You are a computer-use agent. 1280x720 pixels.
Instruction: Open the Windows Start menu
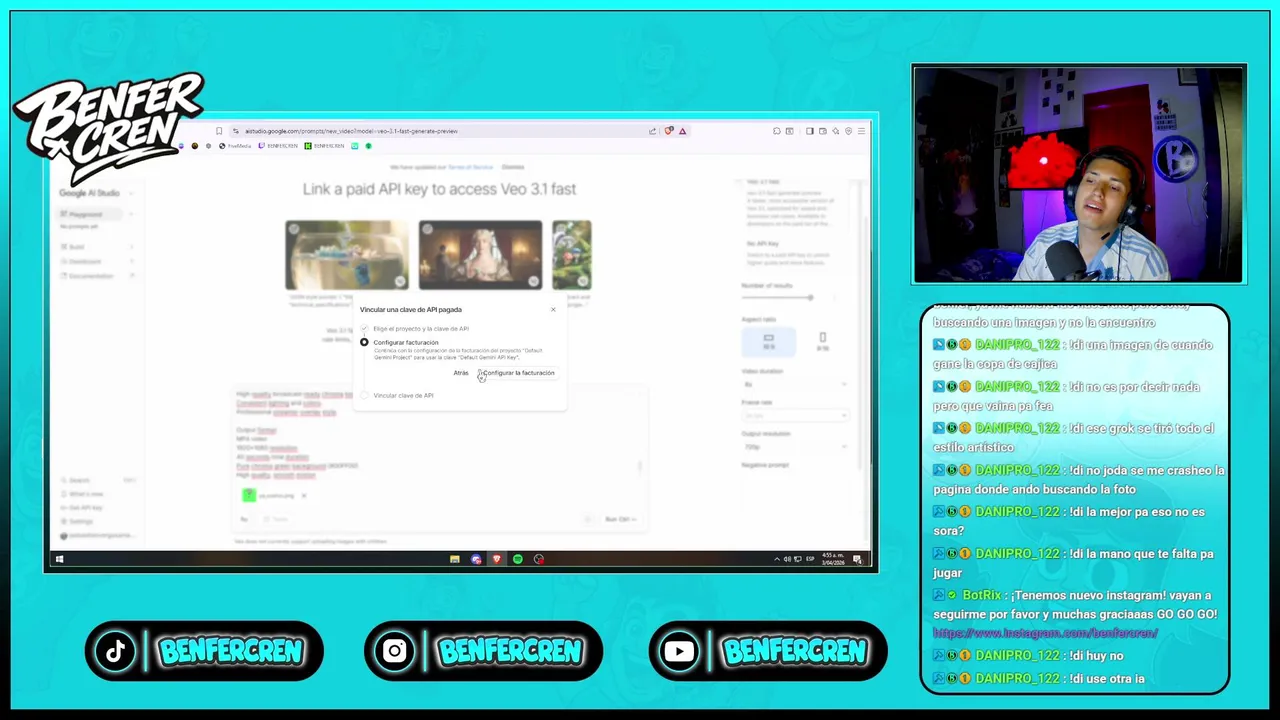tap(59, 559)
